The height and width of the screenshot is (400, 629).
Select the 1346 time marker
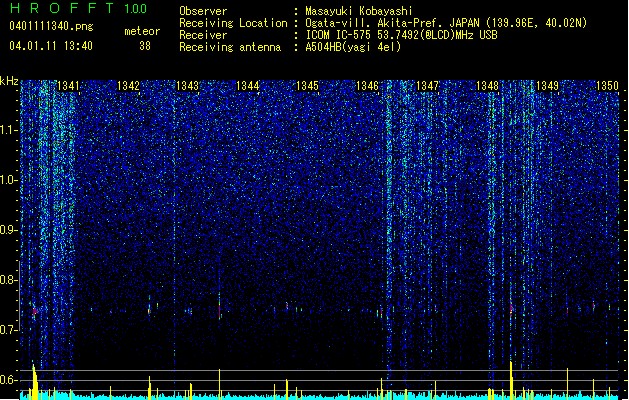tap(367, 86)
